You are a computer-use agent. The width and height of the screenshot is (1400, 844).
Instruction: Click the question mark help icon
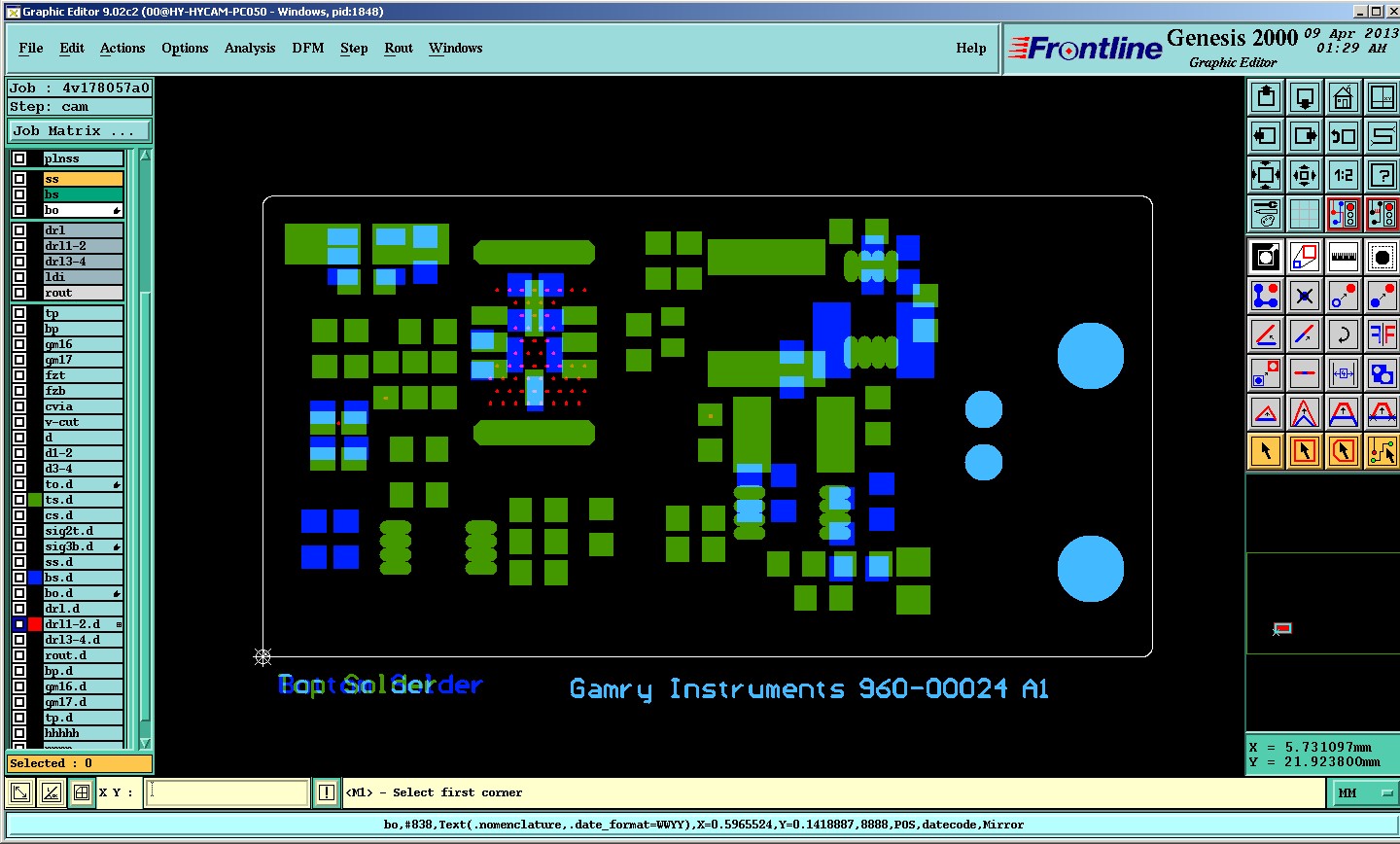(1382, 175)
